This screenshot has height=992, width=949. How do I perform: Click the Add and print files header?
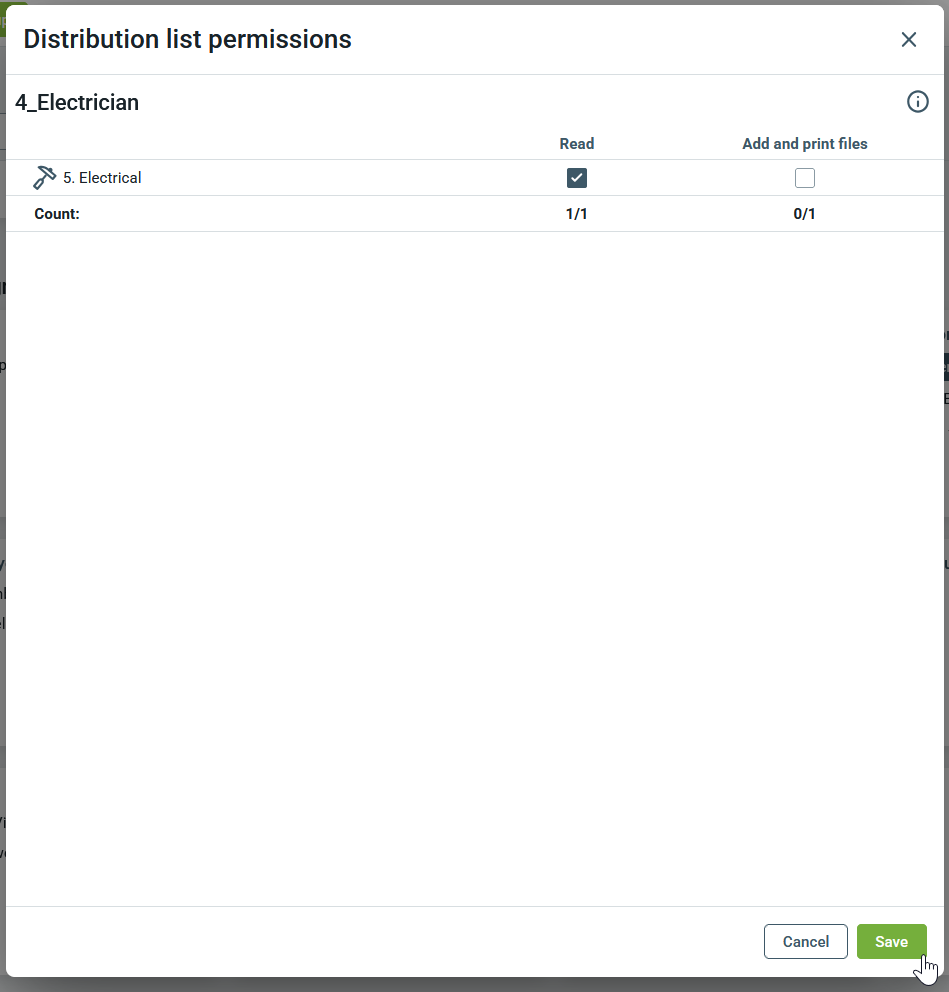[804, 144]
